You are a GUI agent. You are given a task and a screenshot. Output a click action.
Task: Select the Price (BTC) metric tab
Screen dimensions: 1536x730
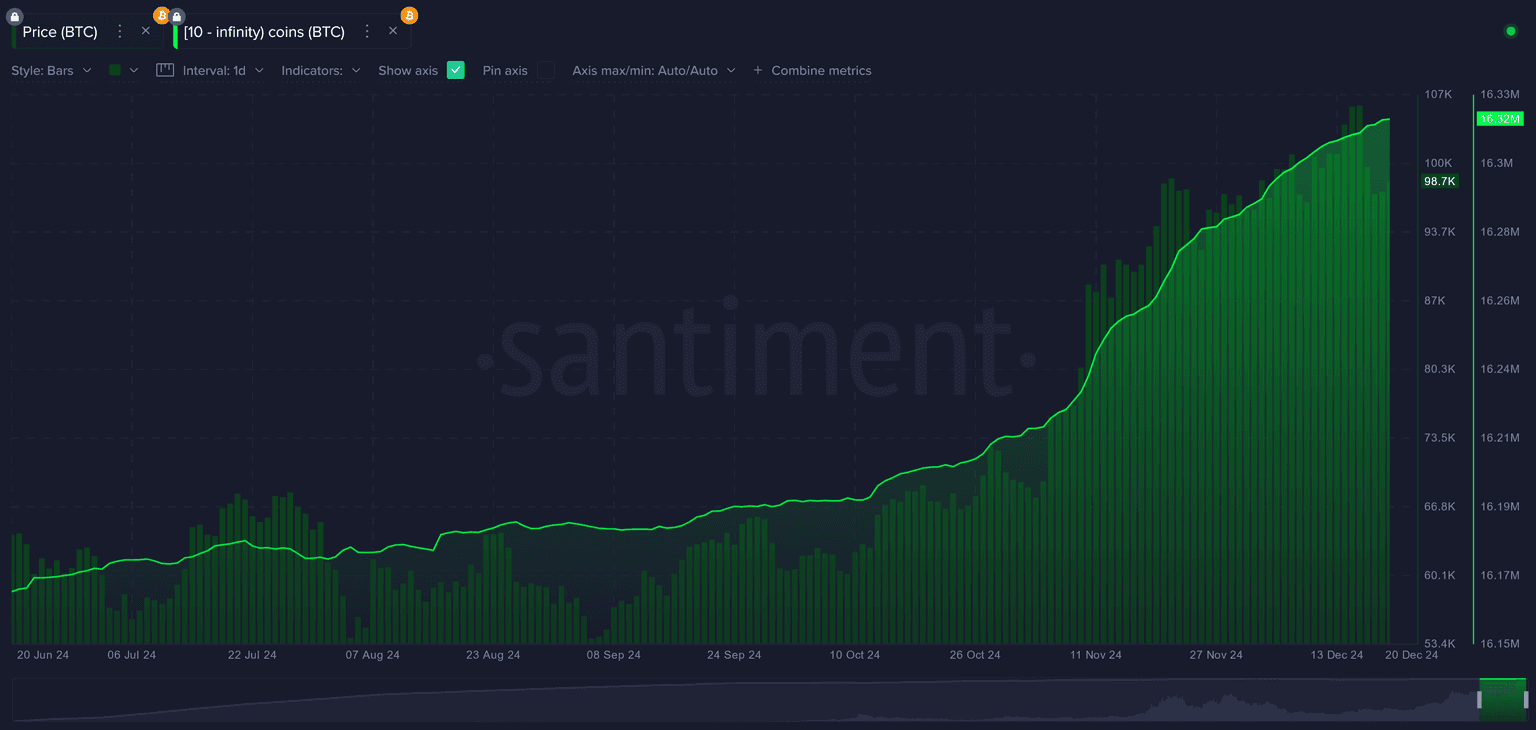tap(60, 32)
